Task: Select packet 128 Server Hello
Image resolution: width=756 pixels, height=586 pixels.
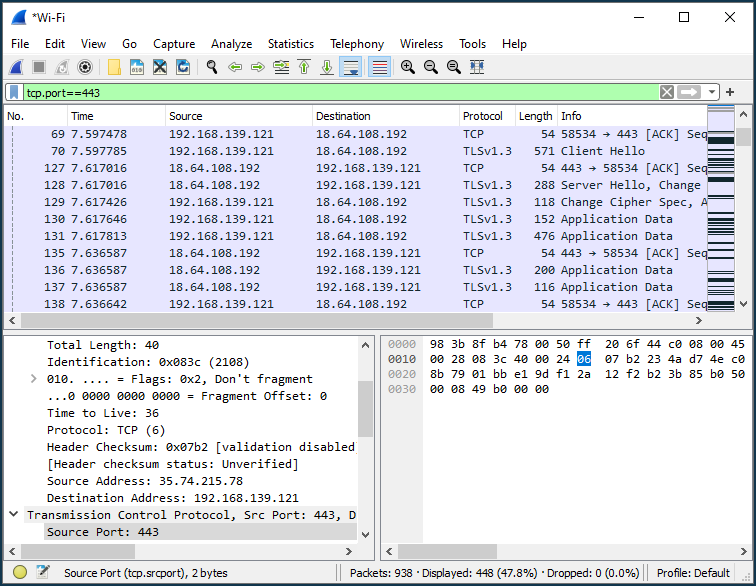Action: [356, 185]
